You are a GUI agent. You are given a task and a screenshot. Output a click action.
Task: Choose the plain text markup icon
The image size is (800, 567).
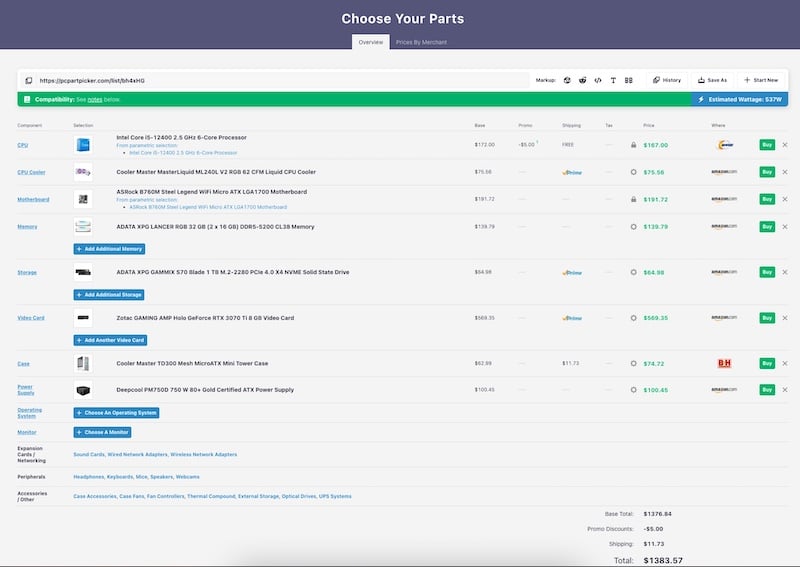(x=613, y=80)
